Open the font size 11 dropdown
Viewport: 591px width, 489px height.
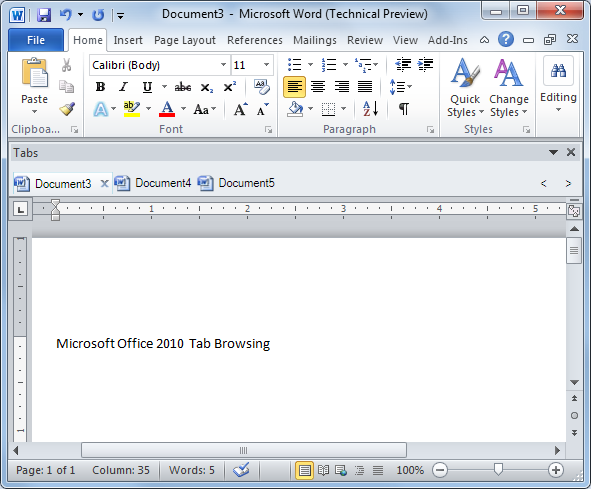(x=266, y=65)
